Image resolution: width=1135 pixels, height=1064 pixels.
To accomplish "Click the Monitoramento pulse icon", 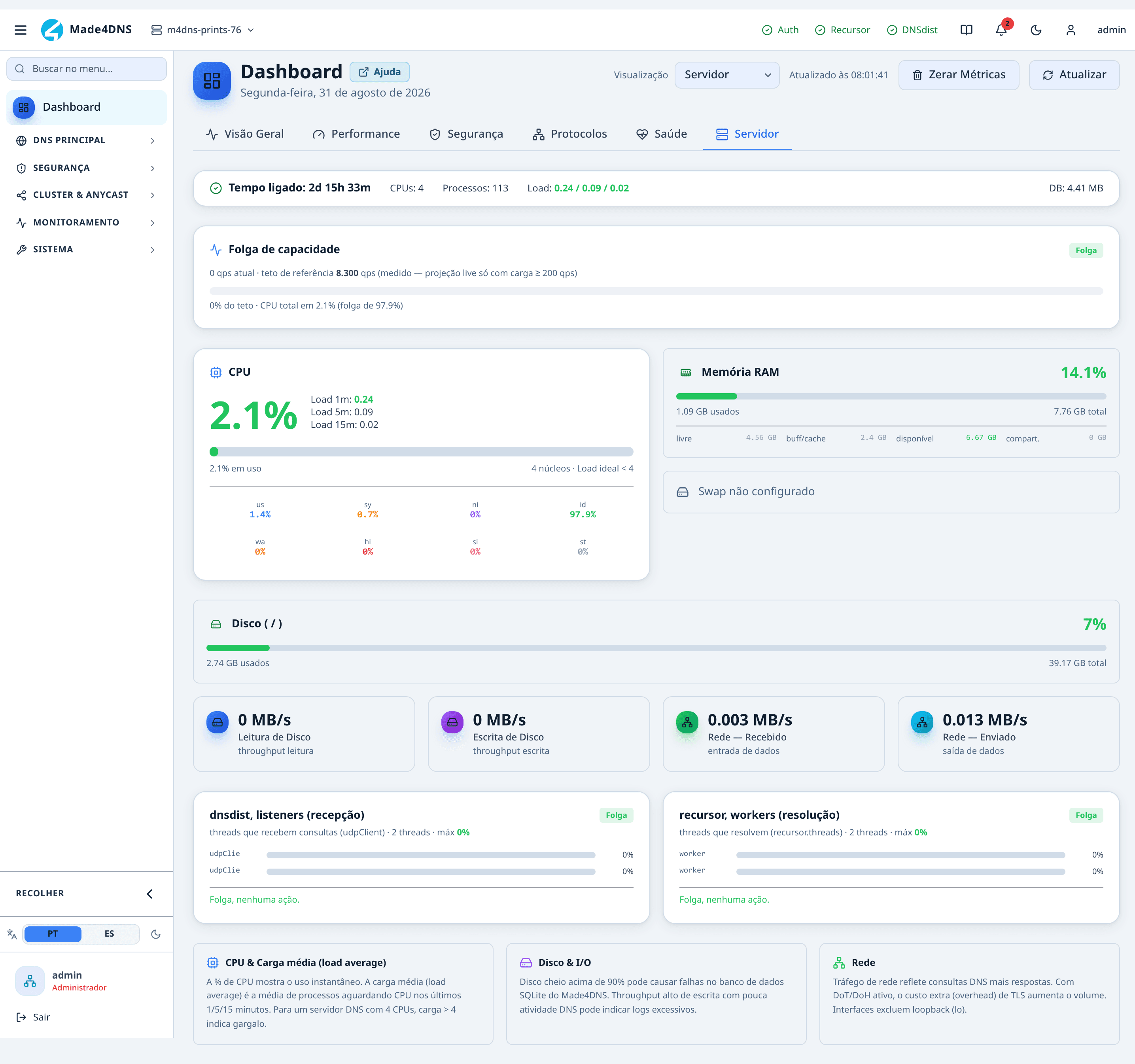I will (21, 223).
